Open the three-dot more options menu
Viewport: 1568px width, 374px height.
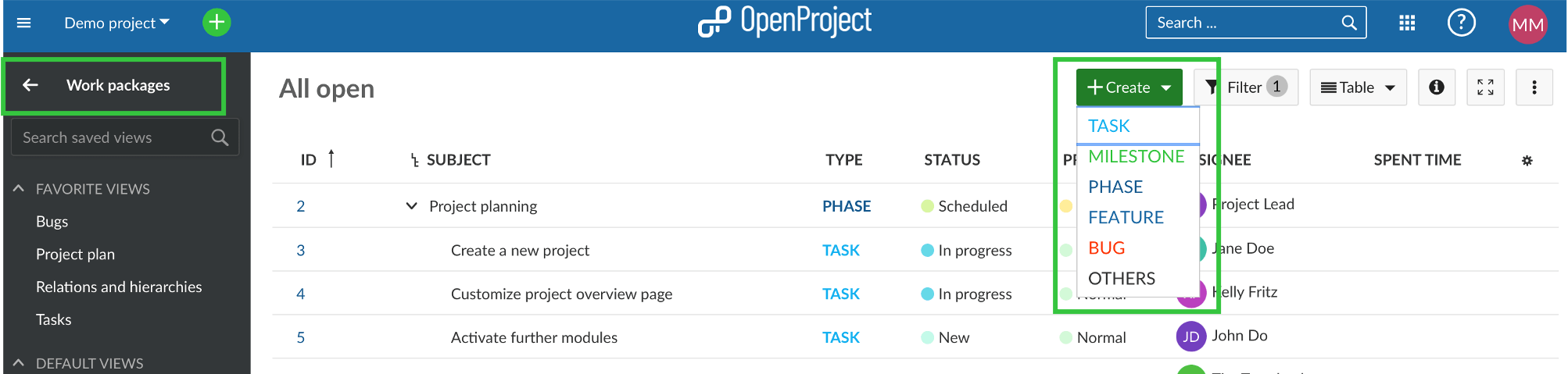click(x=1534, y=87)
